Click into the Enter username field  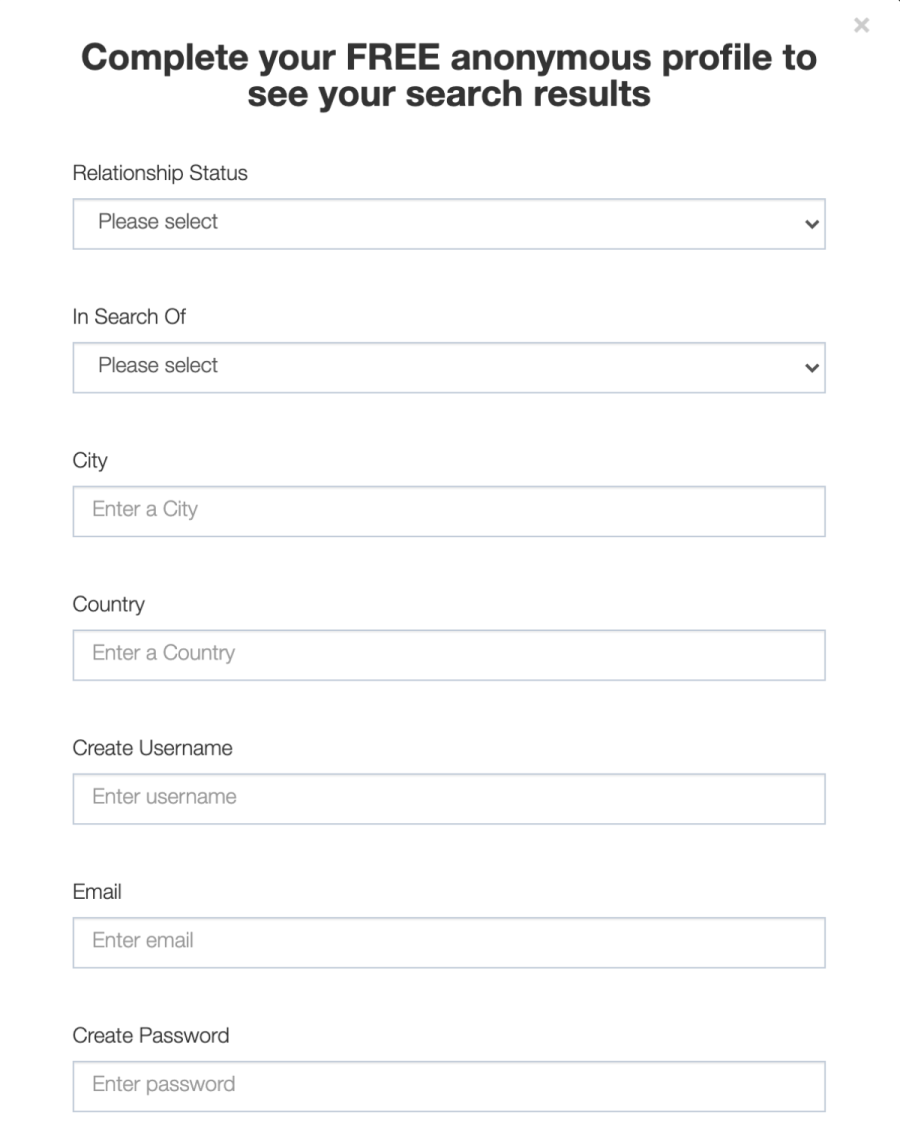pyautogui.click(x=449, y=799)
